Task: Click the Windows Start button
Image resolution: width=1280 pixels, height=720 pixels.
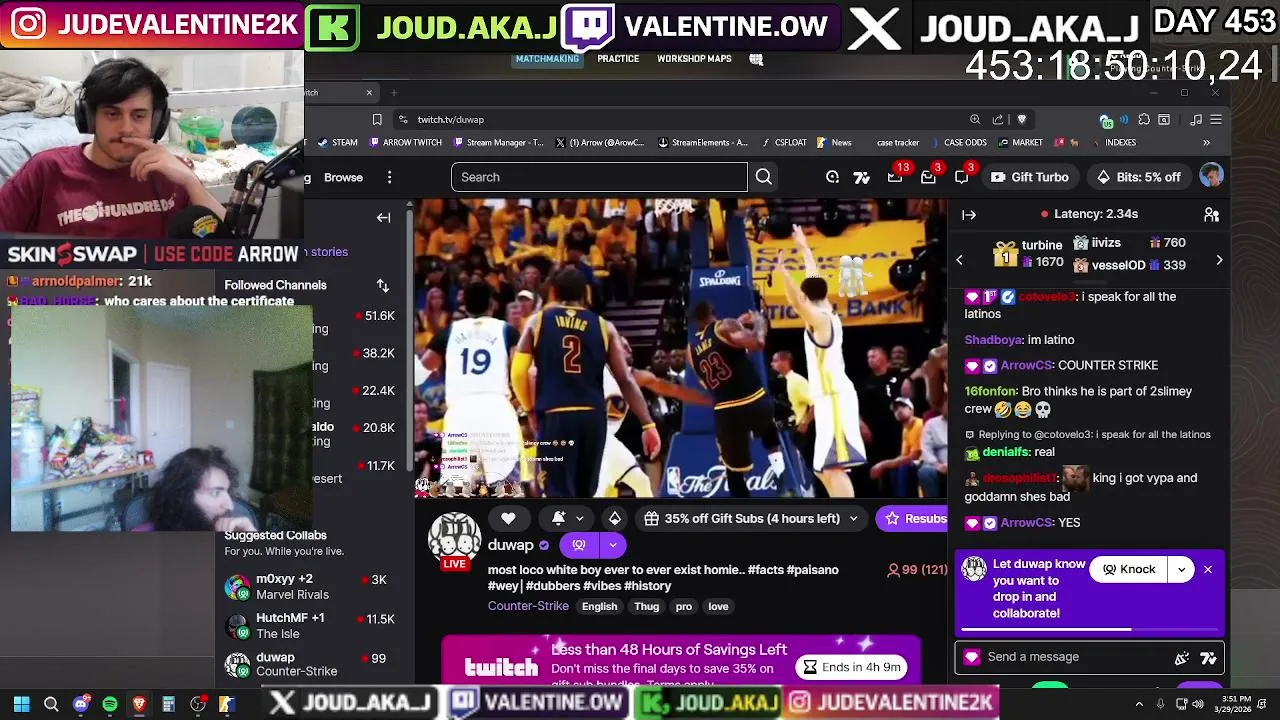Action: pos(21,704)
